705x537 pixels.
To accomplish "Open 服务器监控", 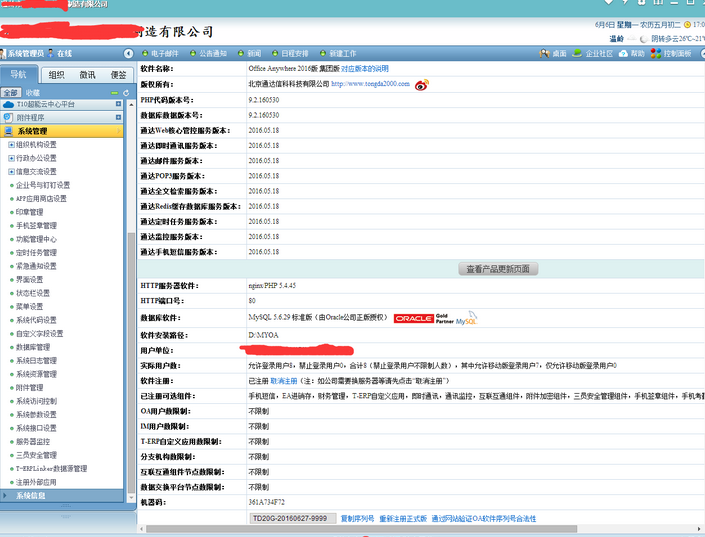I will tap(33, 442).
